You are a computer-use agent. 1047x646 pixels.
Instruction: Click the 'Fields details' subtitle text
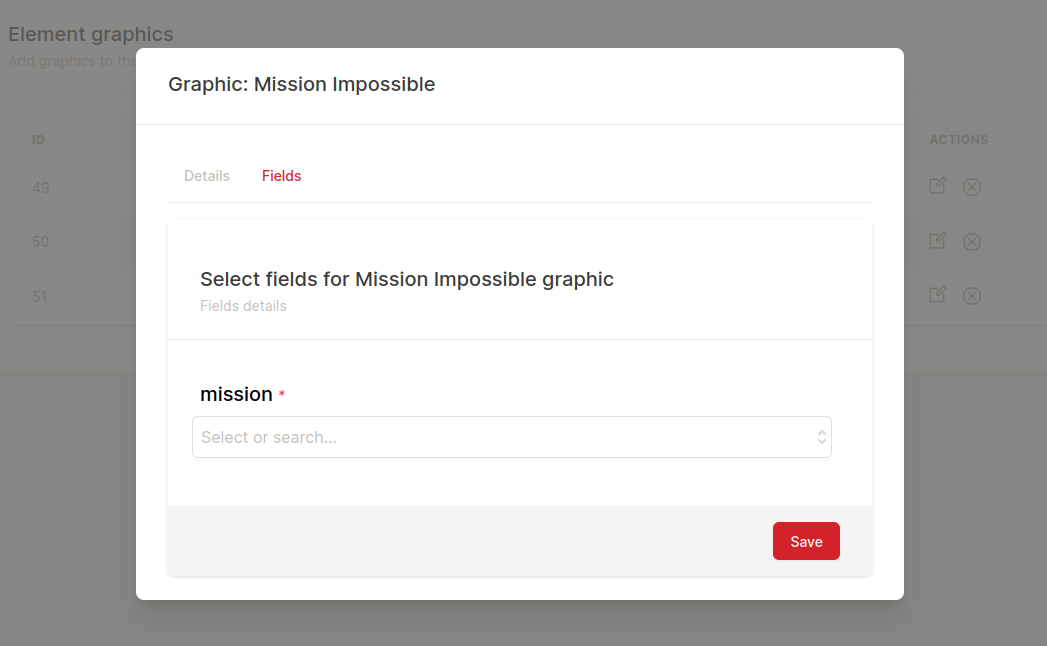[243, 306]
